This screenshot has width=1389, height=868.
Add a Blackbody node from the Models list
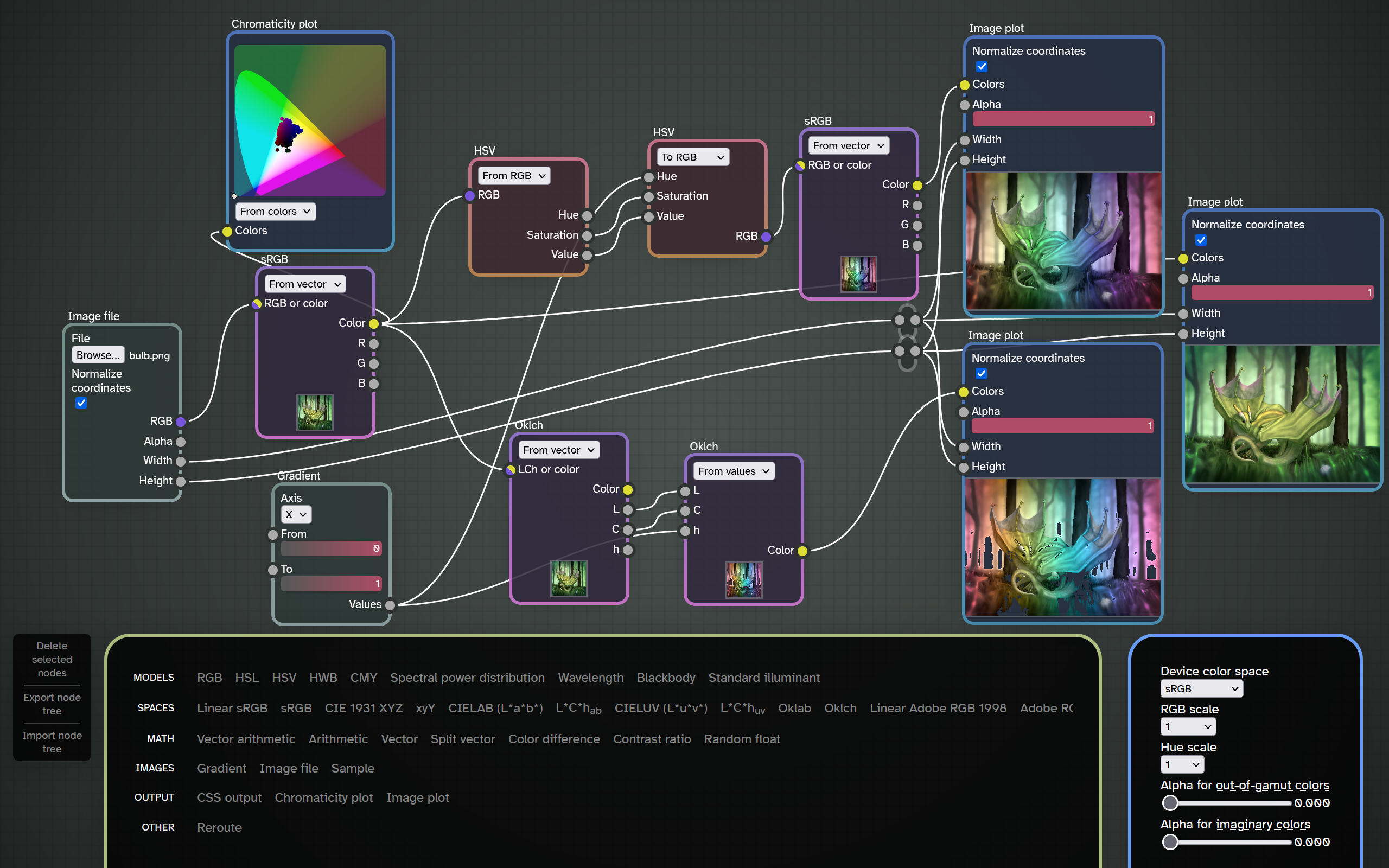click(x=666, y=678)
